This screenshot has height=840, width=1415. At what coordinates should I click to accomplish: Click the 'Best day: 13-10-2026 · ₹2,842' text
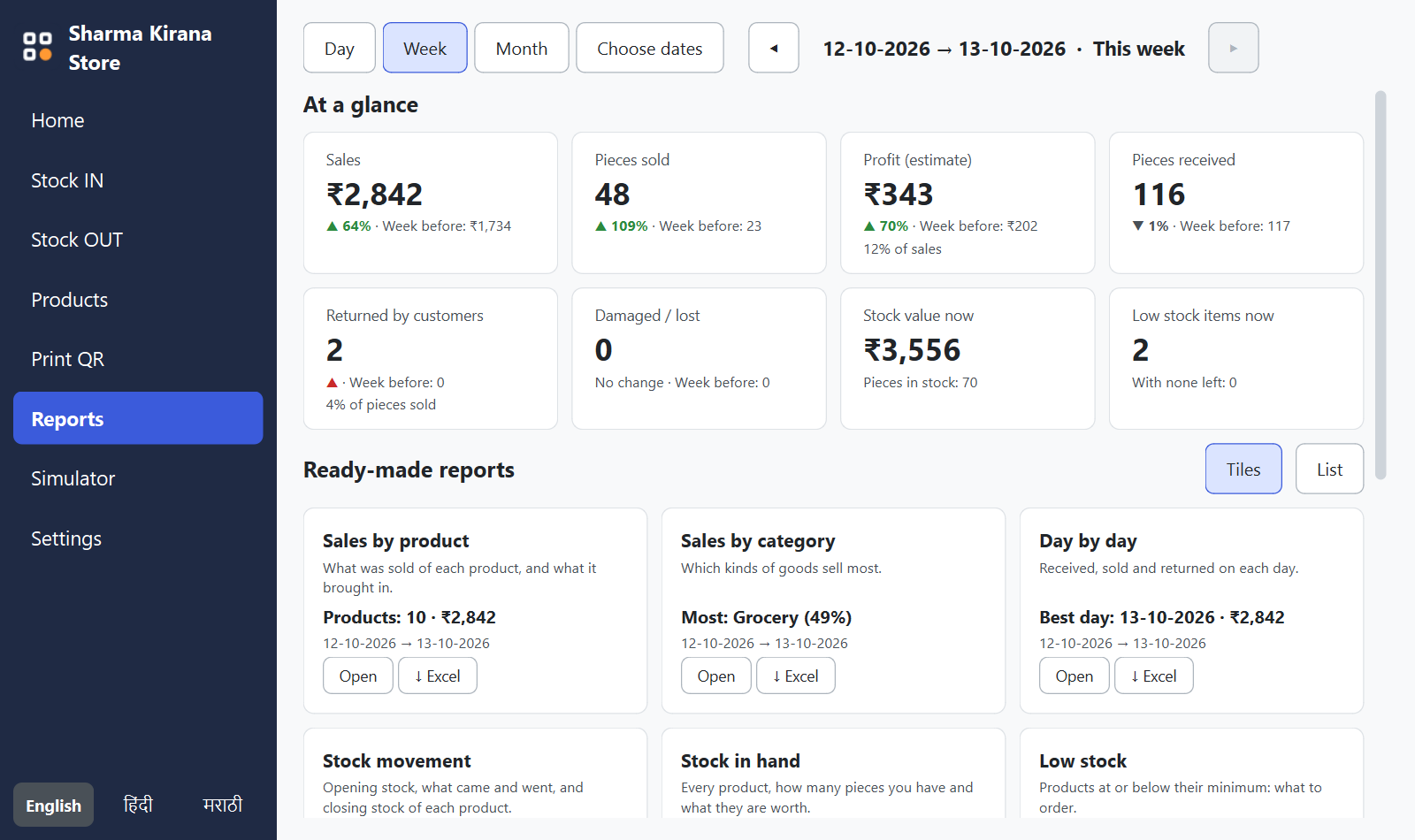(1162, 617)
